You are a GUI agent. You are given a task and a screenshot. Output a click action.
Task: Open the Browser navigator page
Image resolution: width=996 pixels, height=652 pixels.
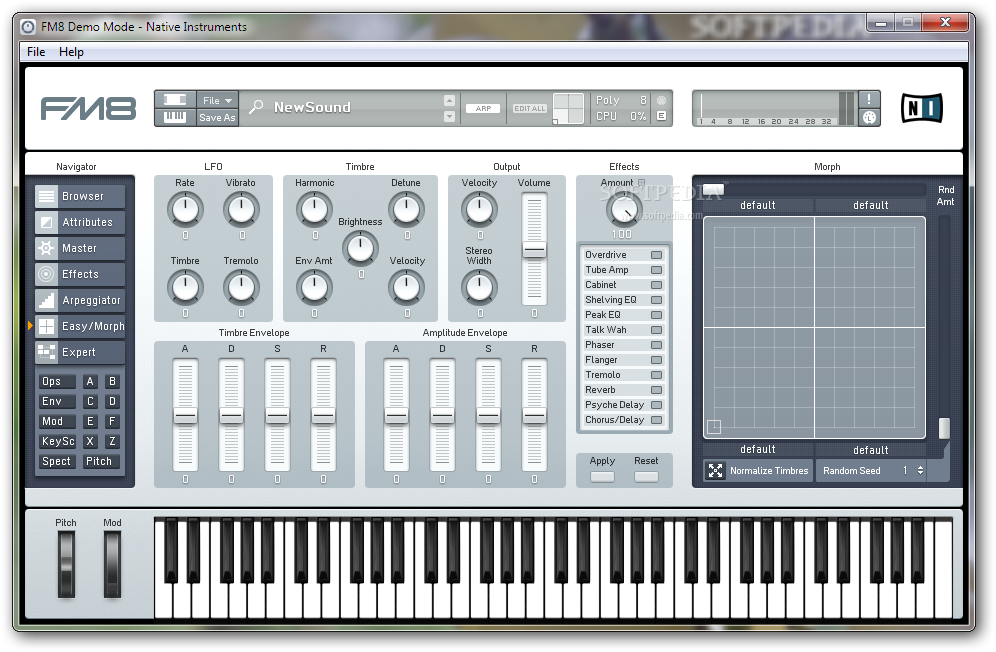pyautogui.click(x=80, y=196)
